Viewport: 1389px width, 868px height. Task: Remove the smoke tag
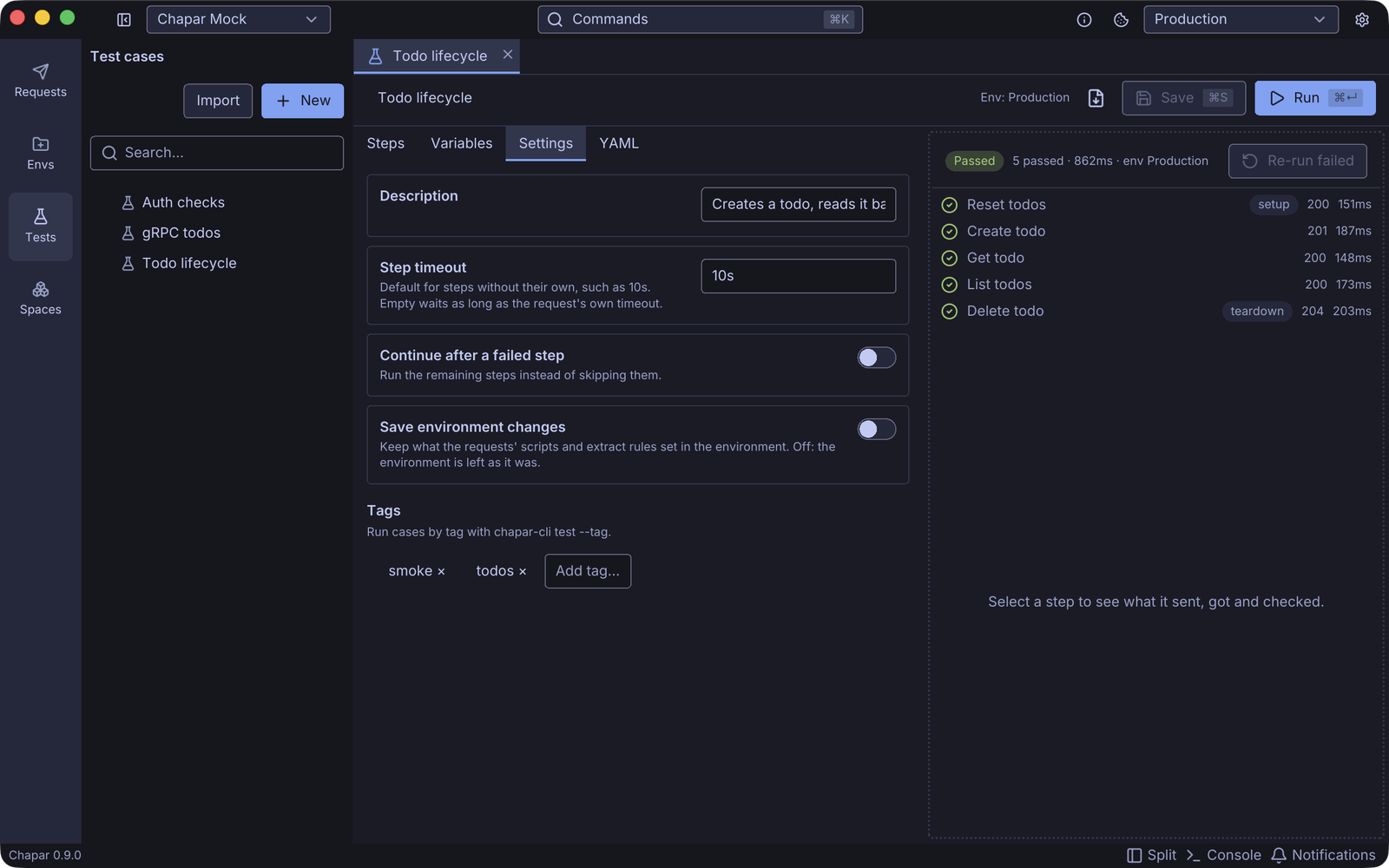[x=441, y=571]
